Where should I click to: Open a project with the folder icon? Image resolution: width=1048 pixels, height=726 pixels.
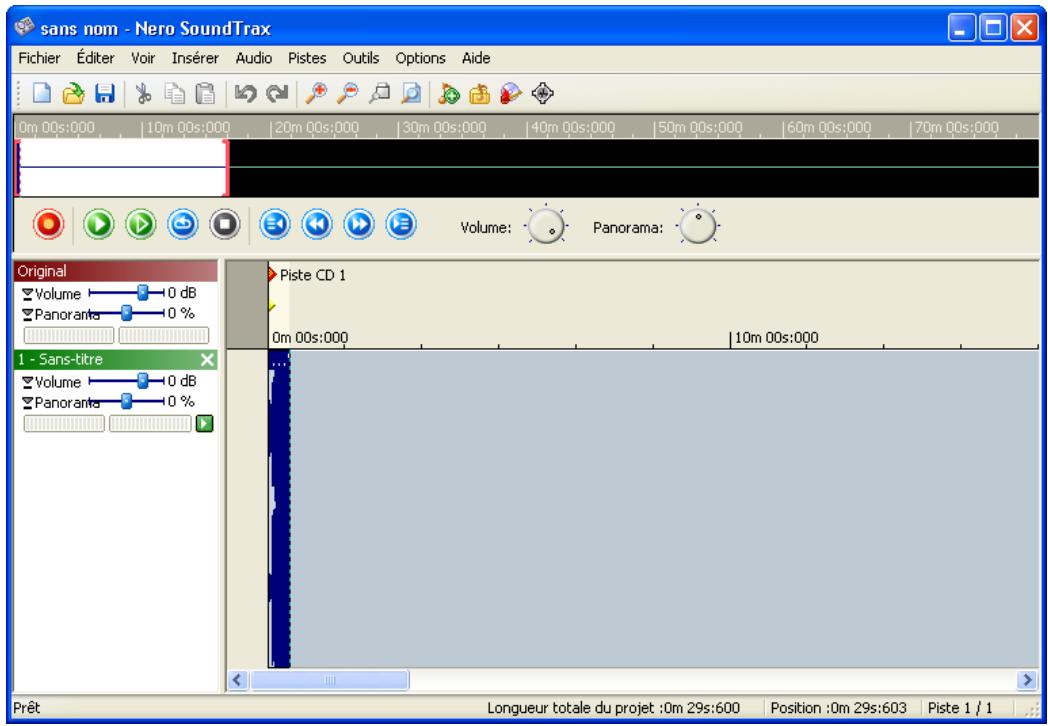click(73, 93)
